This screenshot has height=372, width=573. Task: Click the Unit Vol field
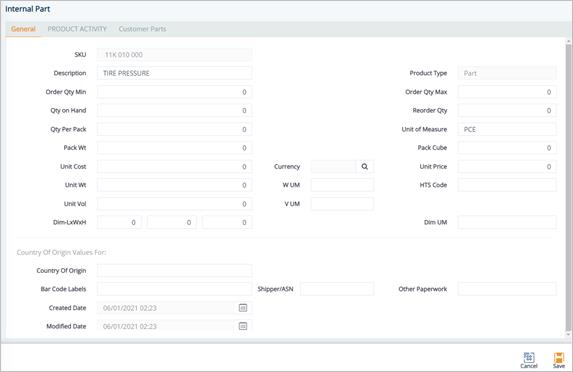tap(174, 204)
